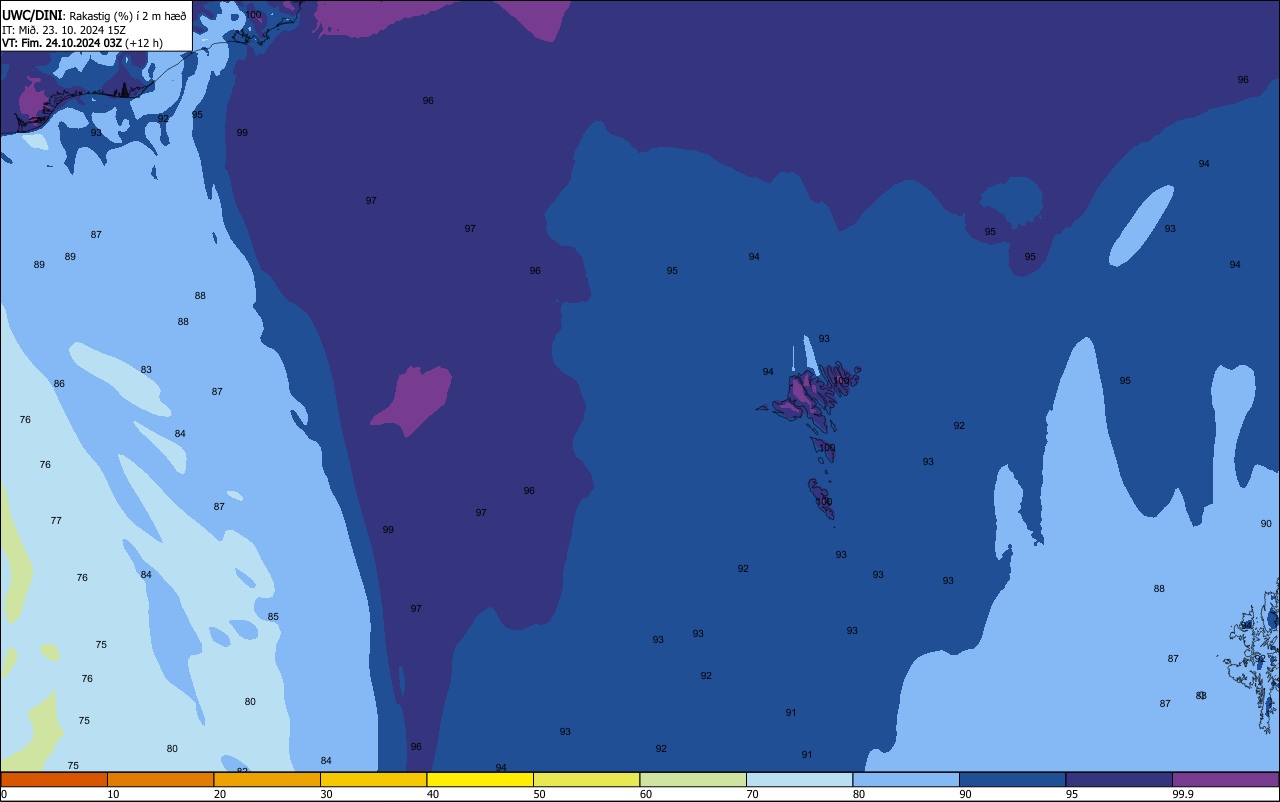
Task: Click the '60' legend scale label
Action: (x=646, y=794)
